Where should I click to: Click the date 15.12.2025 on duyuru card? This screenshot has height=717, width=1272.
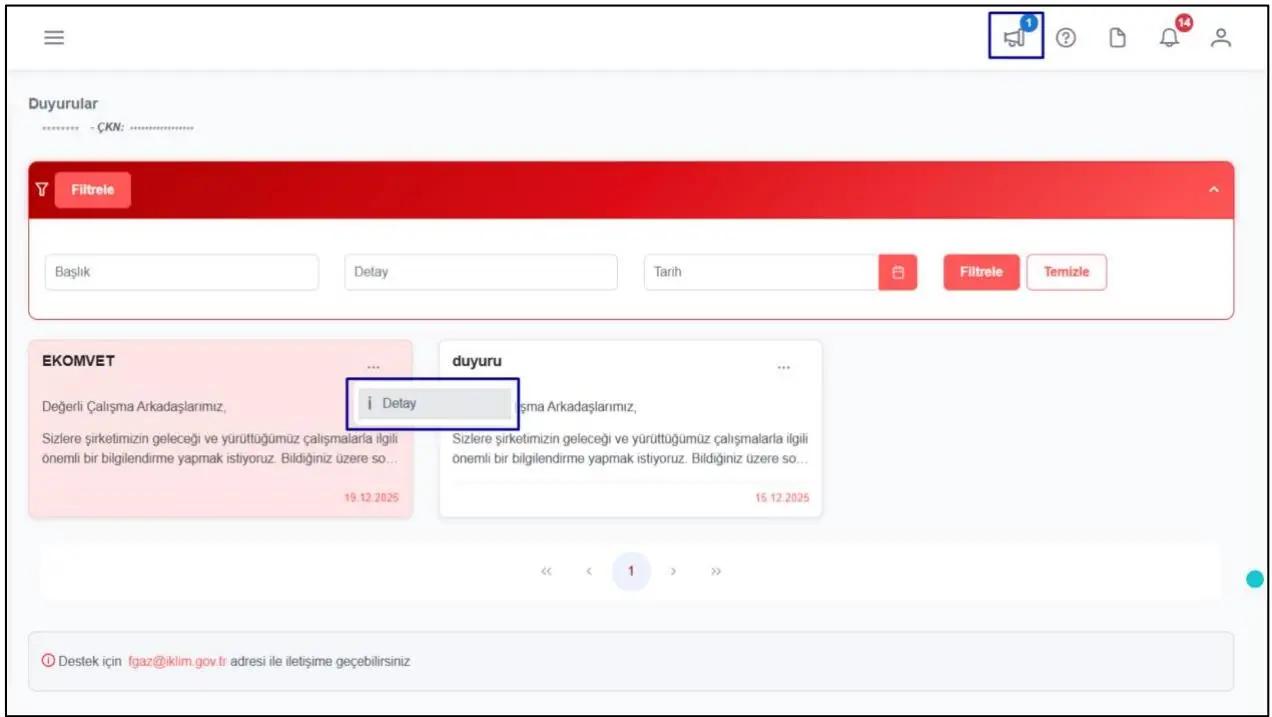click(782, 497)
